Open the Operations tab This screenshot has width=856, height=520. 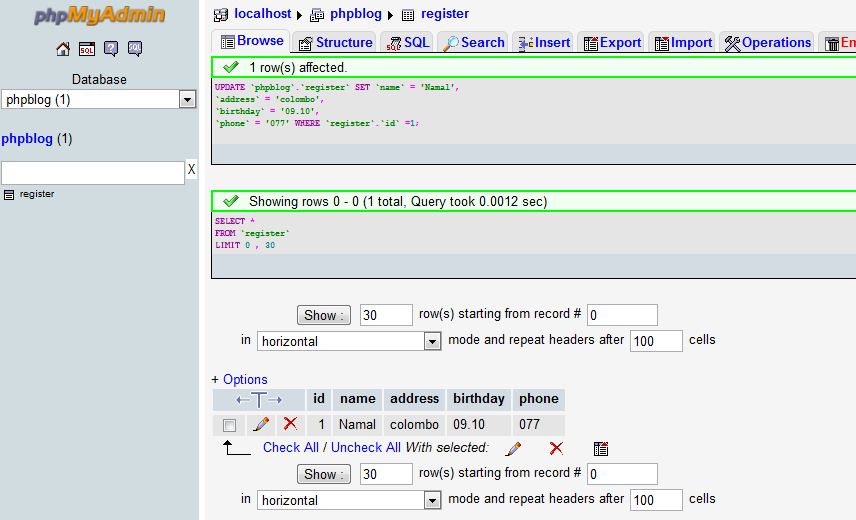[767, 43]
